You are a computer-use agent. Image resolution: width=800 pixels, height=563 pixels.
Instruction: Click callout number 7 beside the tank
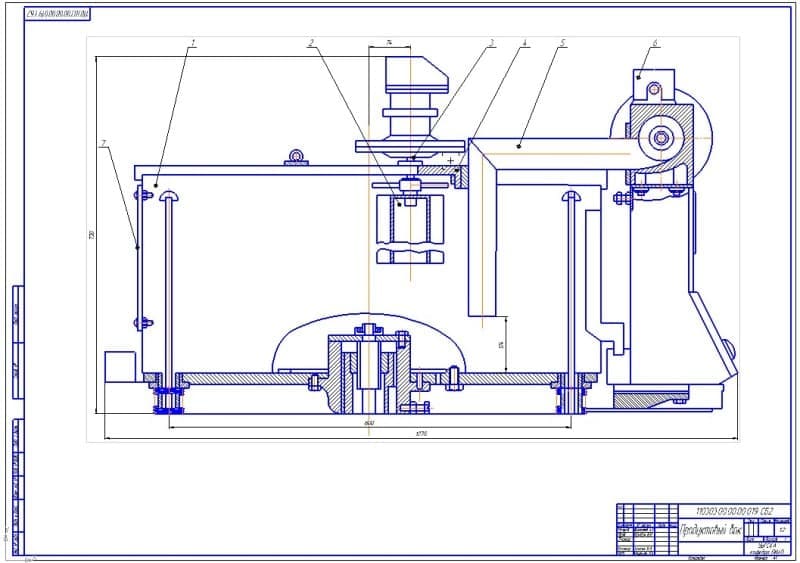click(x=104, y=143)
